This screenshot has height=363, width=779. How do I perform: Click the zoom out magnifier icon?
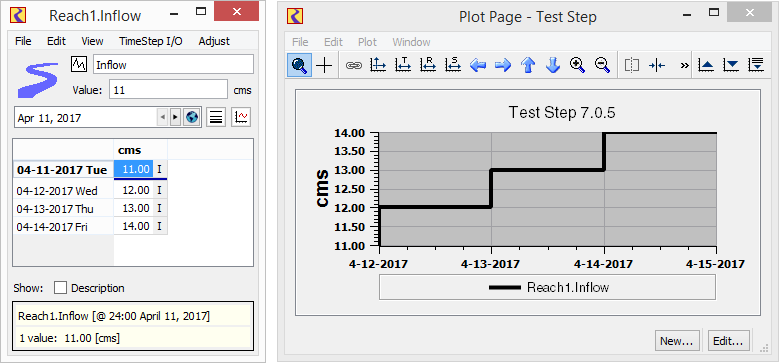(x=602, y=65)
